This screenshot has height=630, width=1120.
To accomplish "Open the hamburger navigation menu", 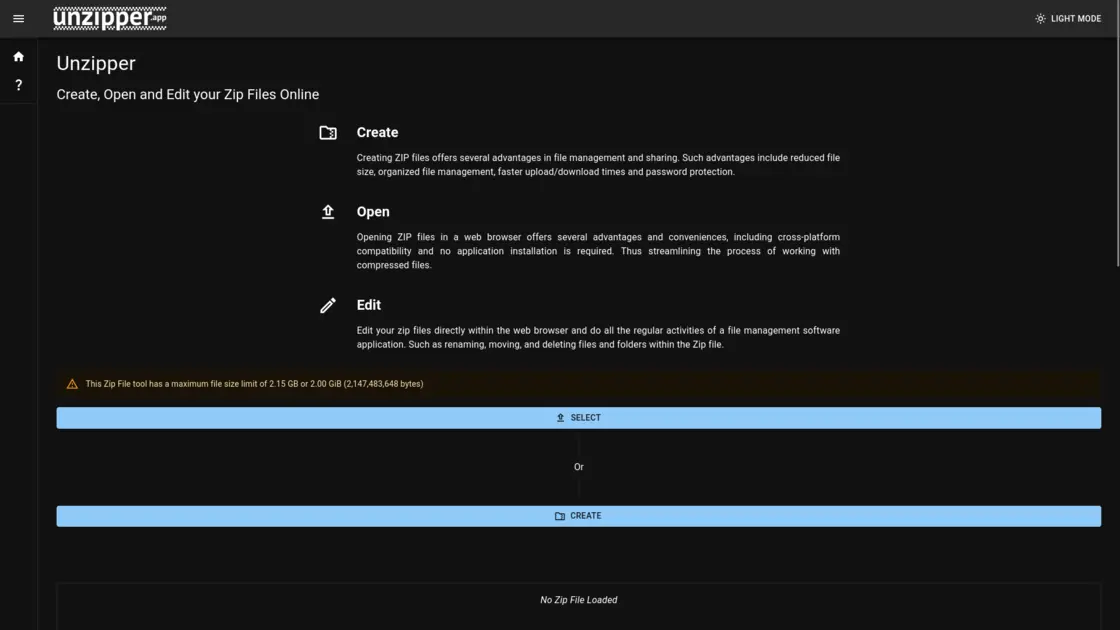I will [x=18, y=18].
